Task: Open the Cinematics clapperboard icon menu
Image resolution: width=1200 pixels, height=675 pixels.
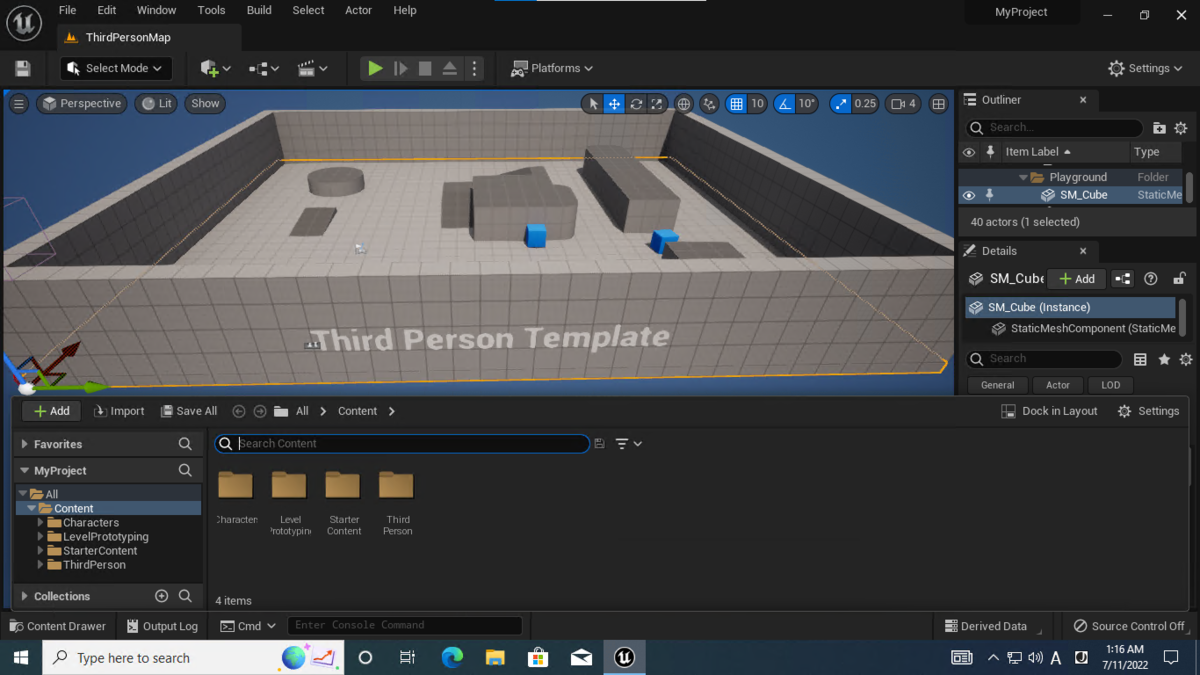Action: coord(308,67)
